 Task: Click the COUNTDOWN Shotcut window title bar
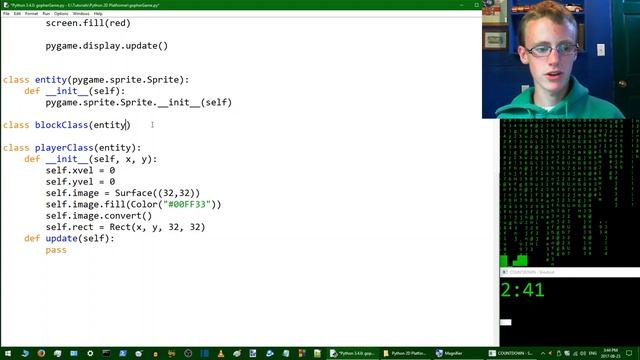(x=570, y=272)
